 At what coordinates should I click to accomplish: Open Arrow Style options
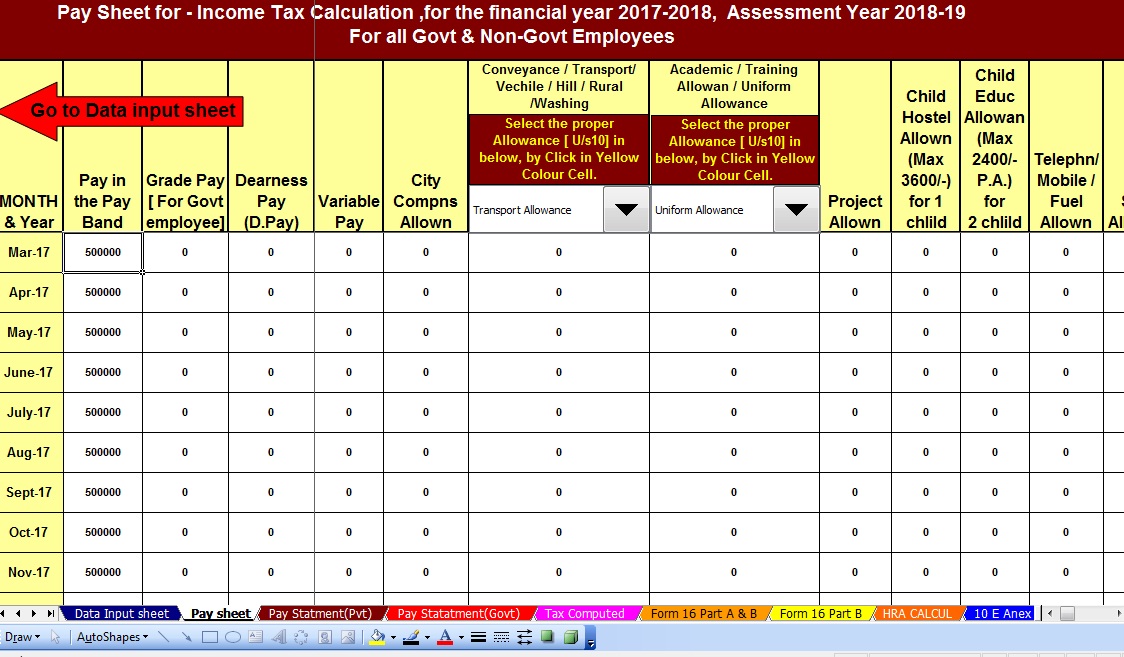point(524,637)
